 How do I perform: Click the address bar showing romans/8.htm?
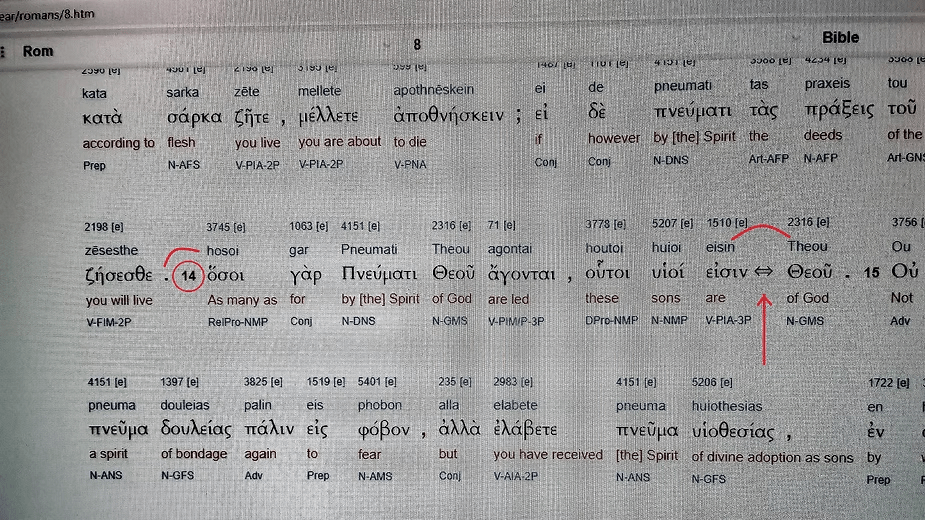coord(60,15)
